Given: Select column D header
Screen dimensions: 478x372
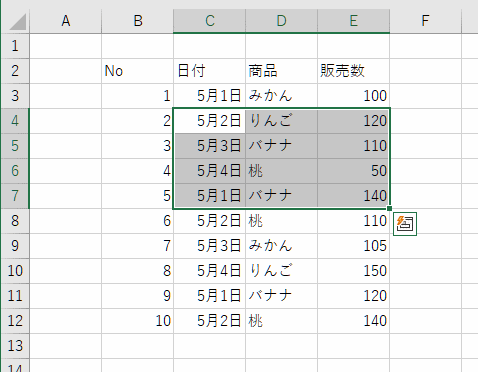Looking at the screenshot, I should pyautogui.click(x=281, y=21).
